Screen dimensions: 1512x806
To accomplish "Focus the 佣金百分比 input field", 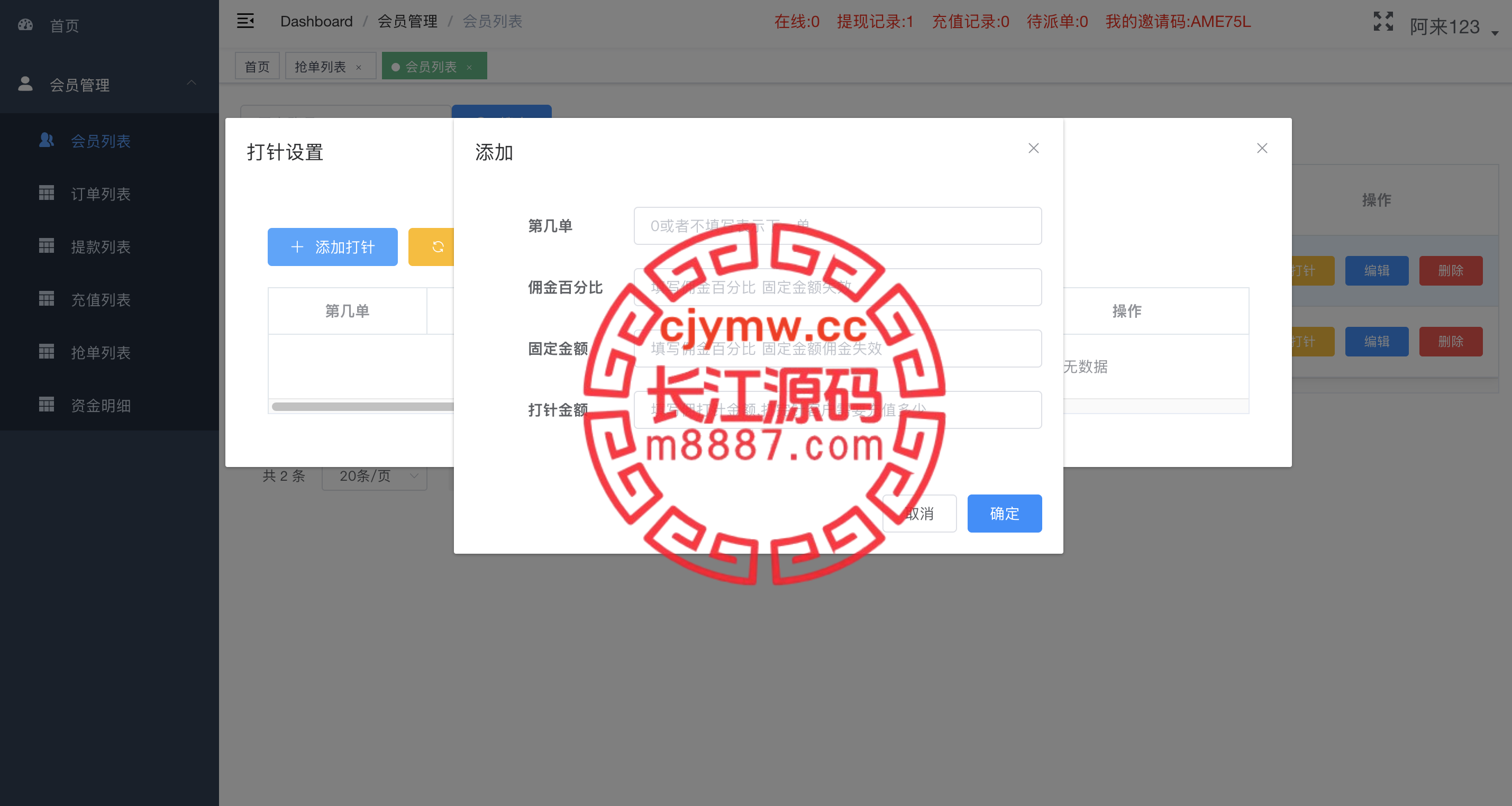I will [x=837, y=287].
